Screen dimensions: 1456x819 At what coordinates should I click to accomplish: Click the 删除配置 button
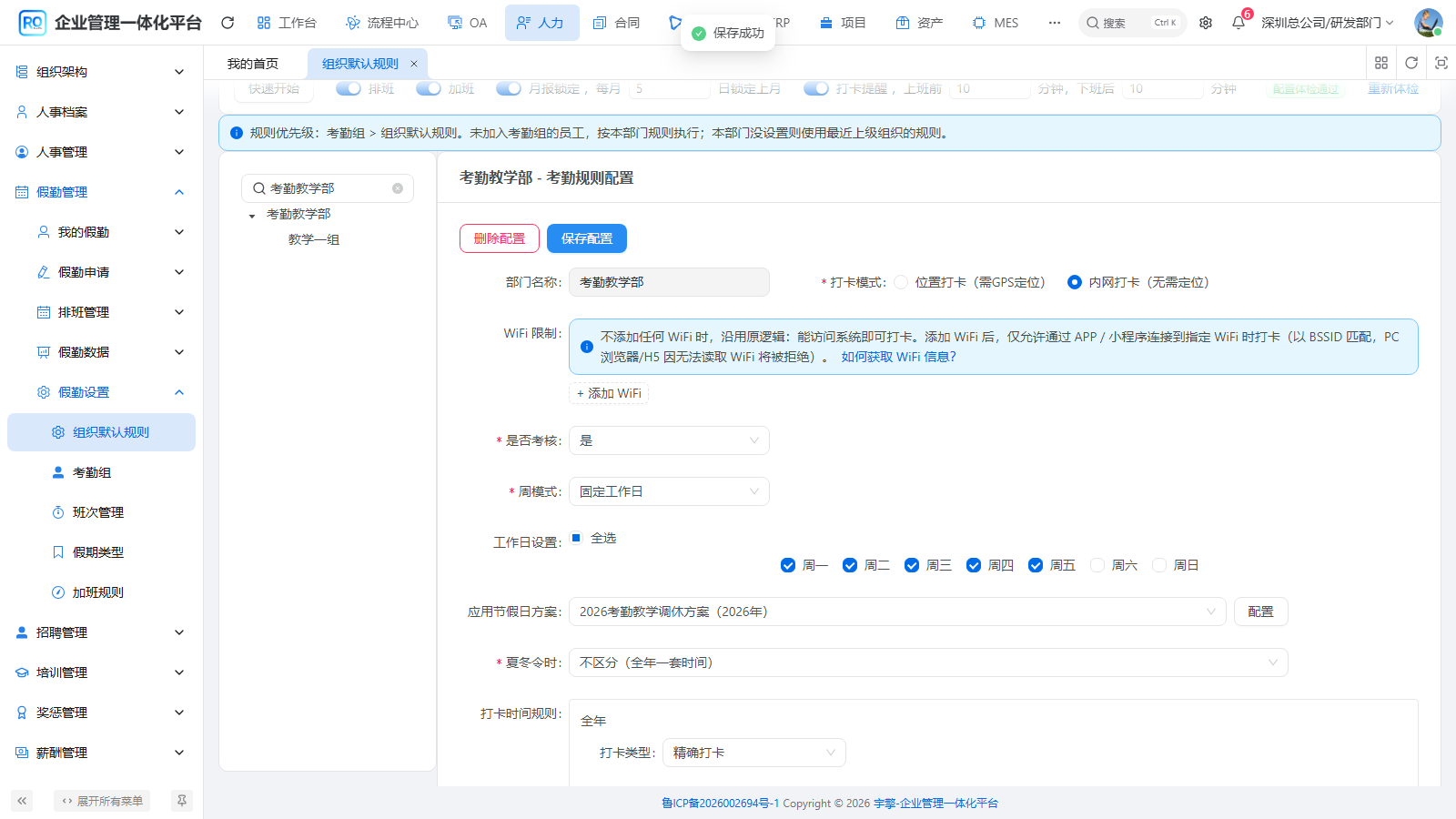click(500, 238)
